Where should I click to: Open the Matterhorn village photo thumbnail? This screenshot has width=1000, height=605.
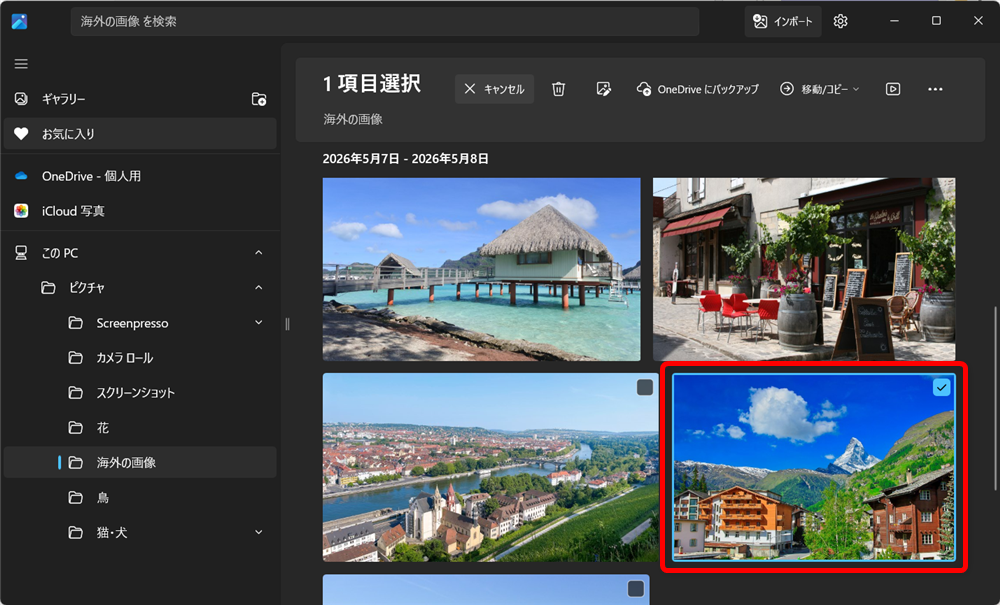pyautogui.click(x=814, y=467)
